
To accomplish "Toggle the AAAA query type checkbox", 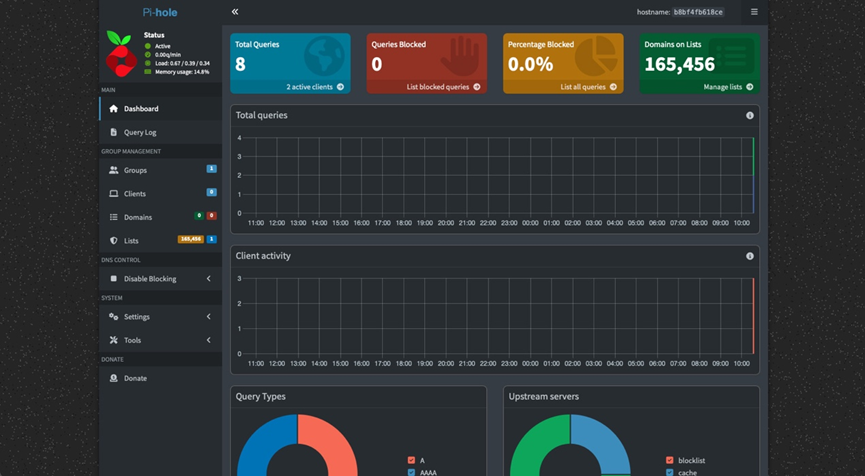I will tap(412, 472).
